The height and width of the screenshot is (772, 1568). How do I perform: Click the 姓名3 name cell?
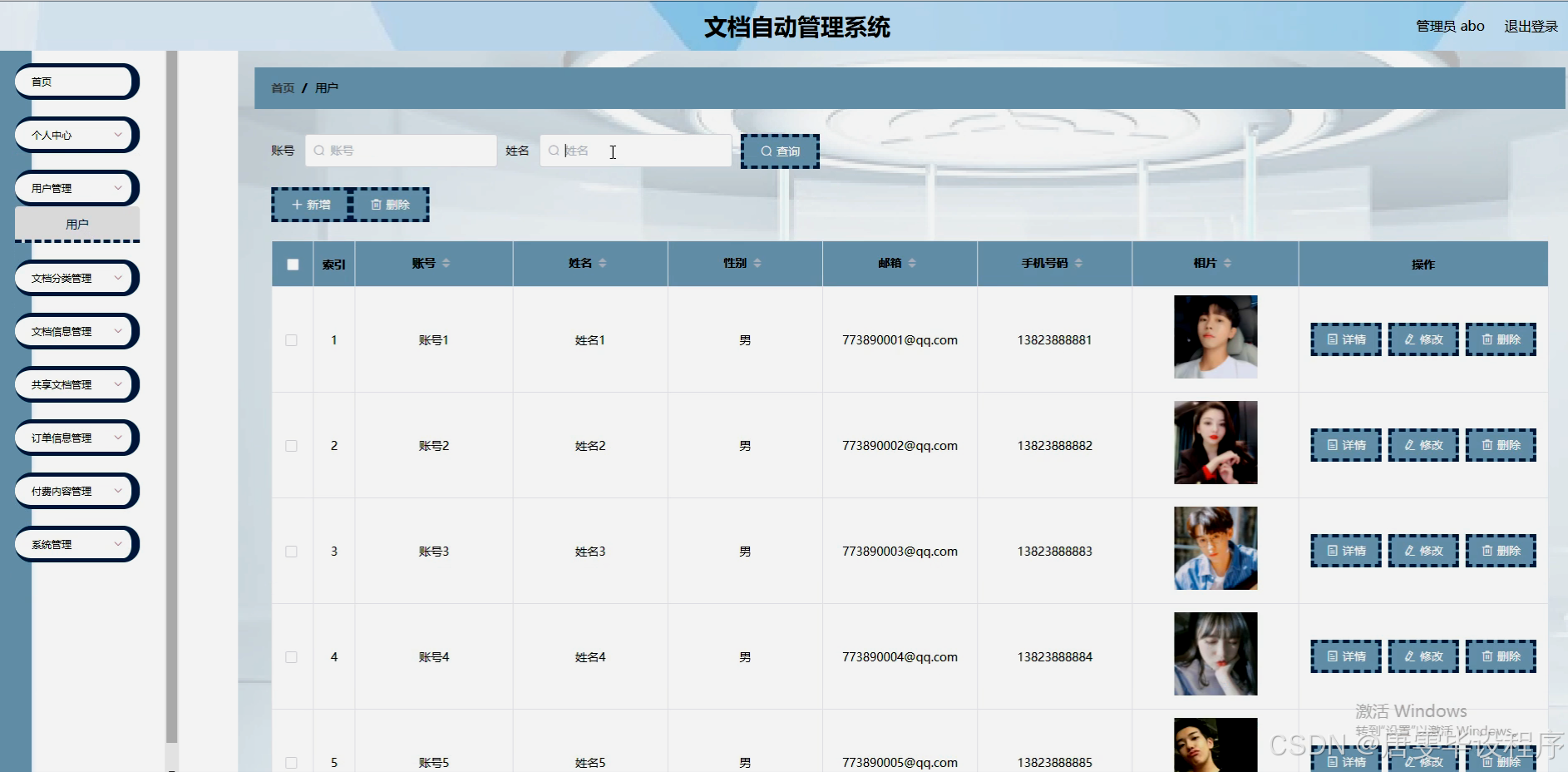pyautogui.click(x=590, y=552)
